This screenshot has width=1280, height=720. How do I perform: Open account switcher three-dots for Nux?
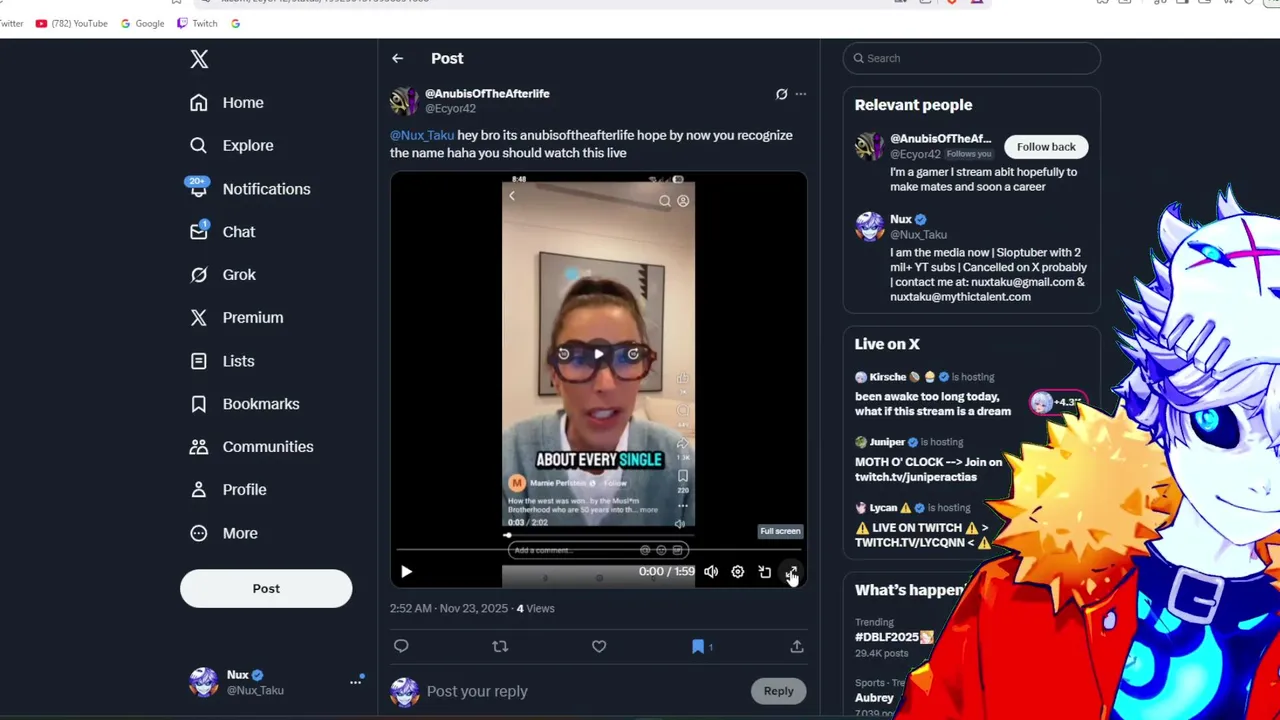point(355,682)
